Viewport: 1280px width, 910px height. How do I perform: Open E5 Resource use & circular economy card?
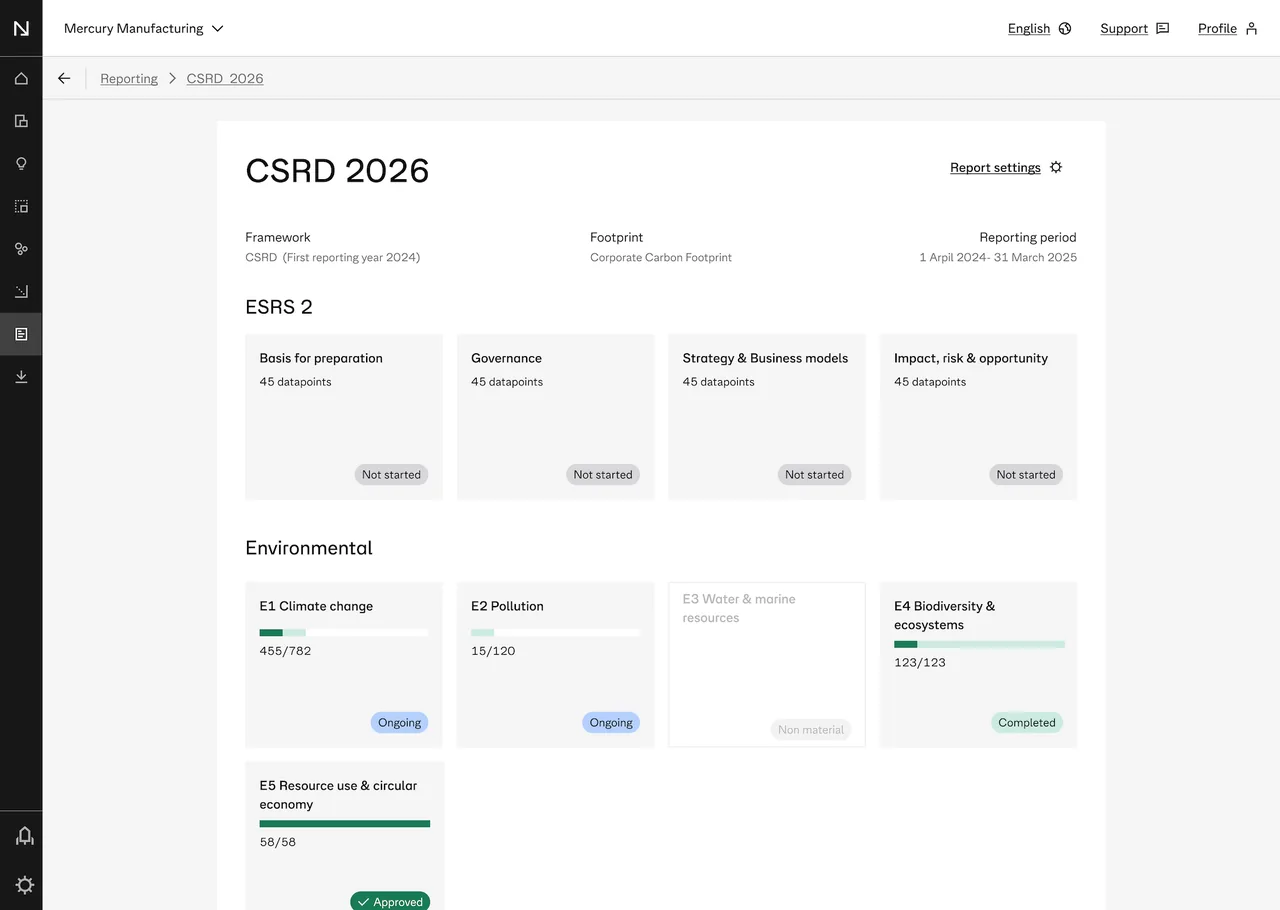[x=344, y=836]
